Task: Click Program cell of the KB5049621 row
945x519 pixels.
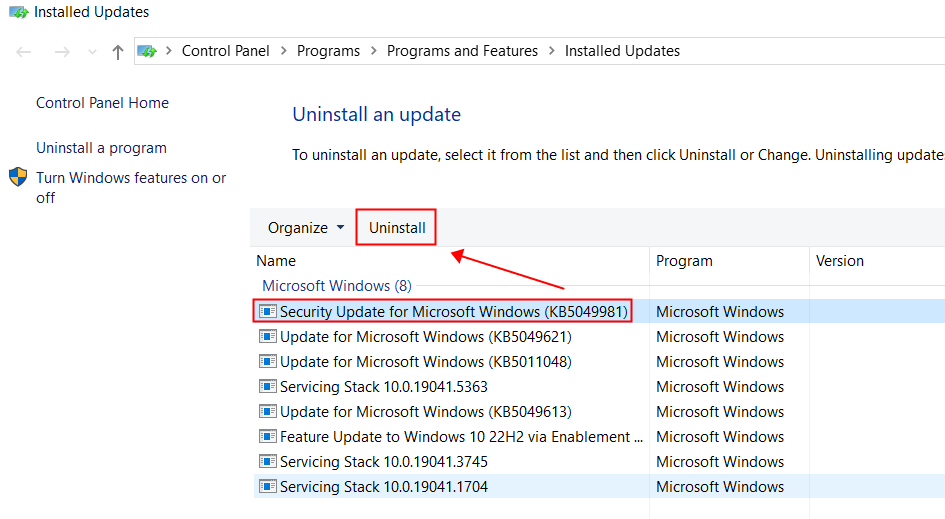Action: pyautogui.click(x=720, y=337)
